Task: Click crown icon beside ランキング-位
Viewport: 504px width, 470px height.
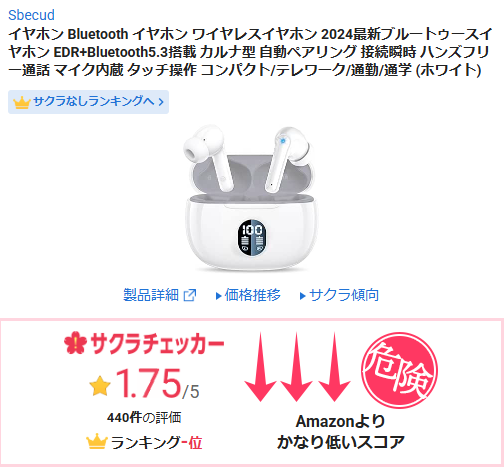Action: 97,442
